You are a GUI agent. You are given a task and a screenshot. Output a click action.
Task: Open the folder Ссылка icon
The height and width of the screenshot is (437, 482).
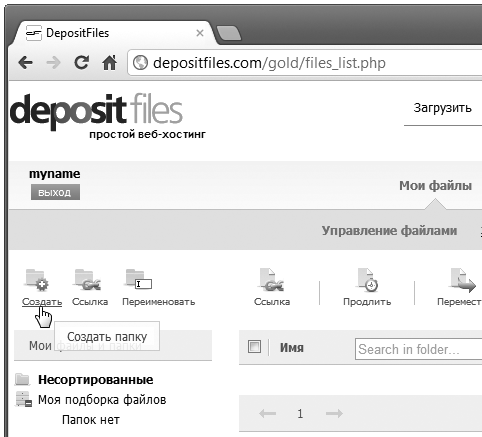pos(88,280)
